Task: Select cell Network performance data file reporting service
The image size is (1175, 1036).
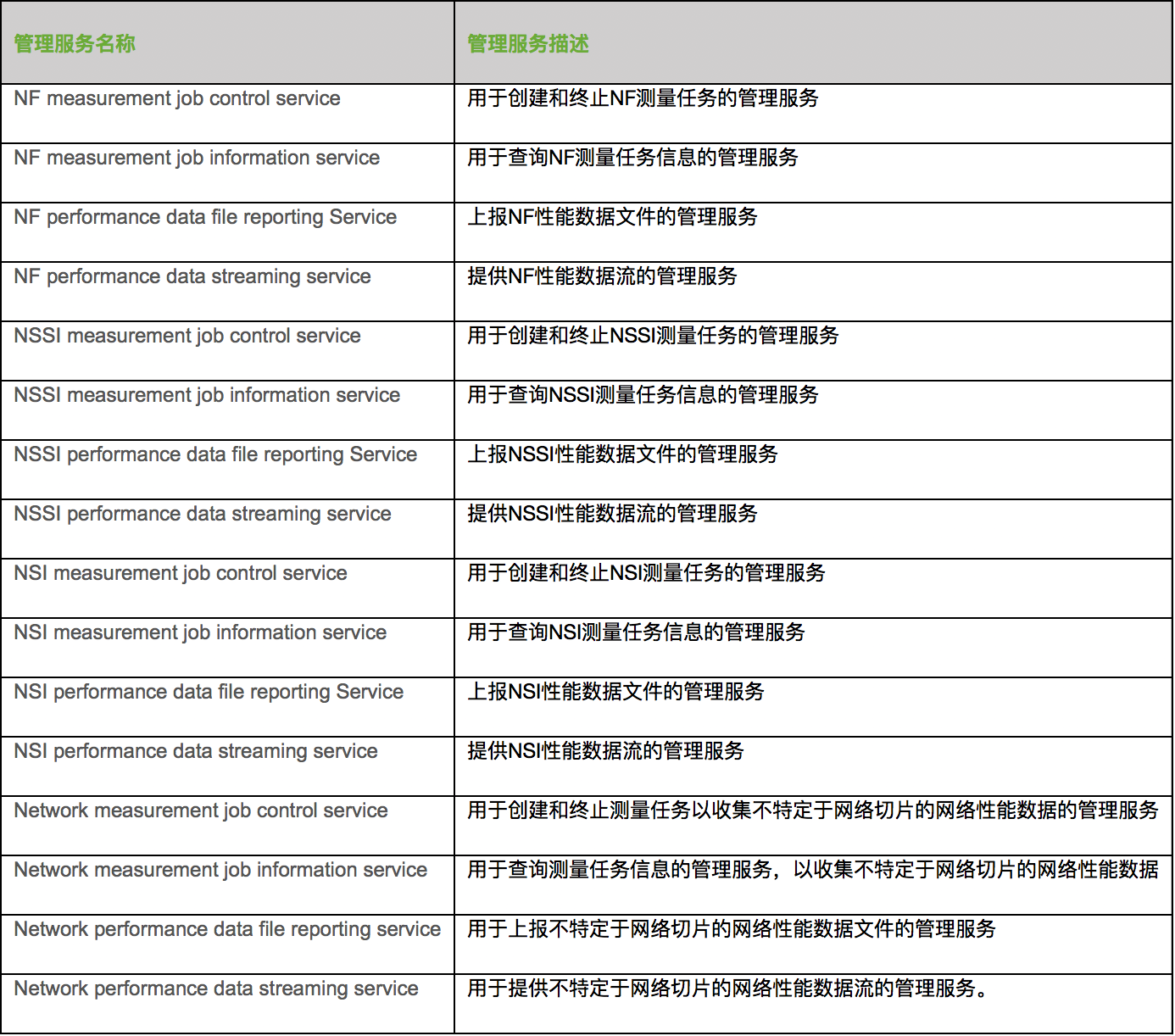Action: tap(227, 944)
